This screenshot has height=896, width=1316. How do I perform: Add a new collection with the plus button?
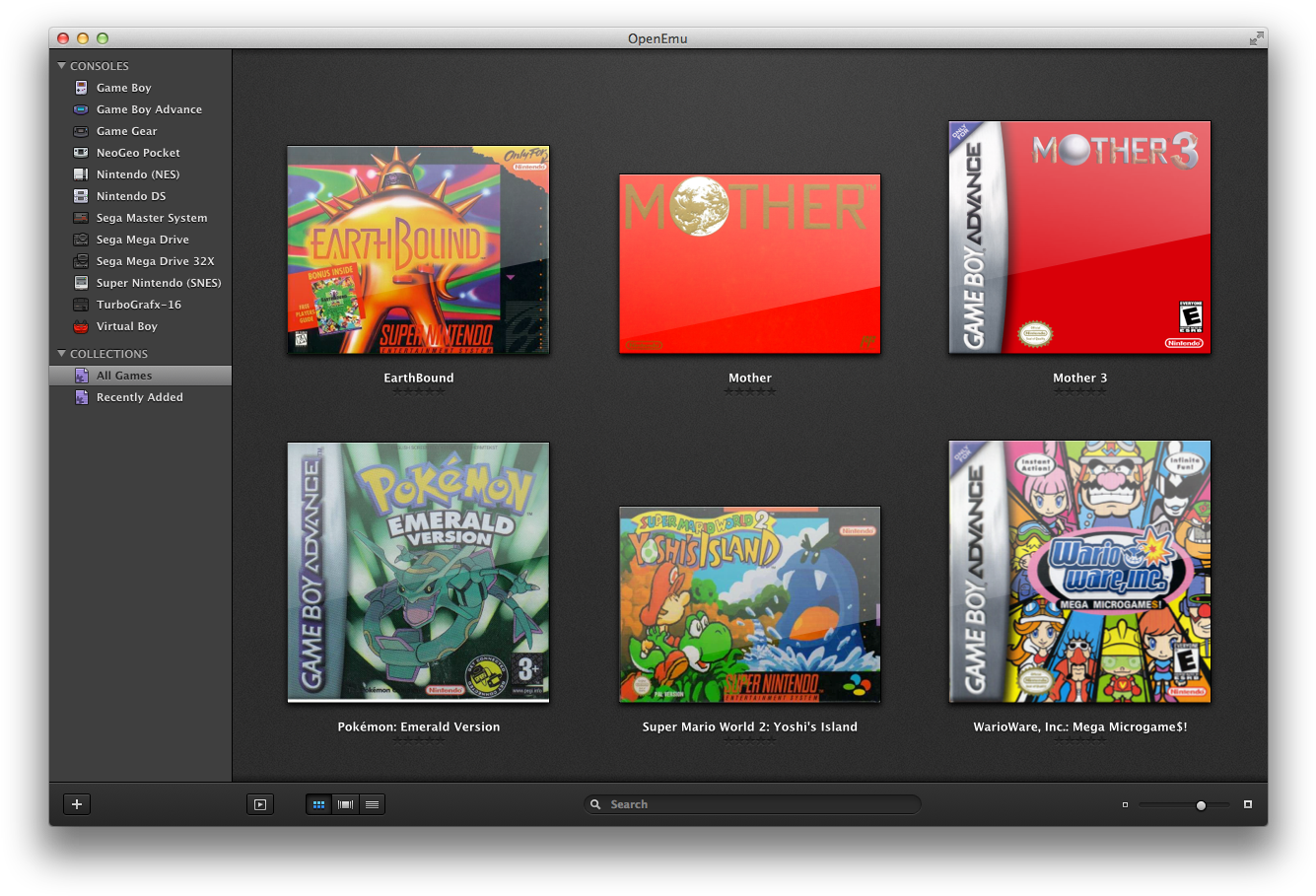coord(77,804)
